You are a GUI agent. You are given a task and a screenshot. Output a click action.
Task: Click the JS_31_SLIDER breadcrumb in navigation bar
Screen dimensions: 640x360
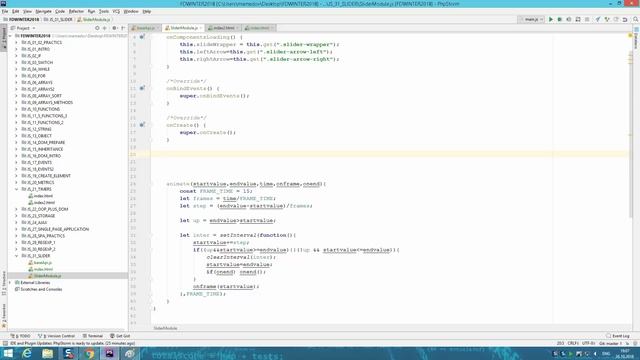tap(58, 19)
